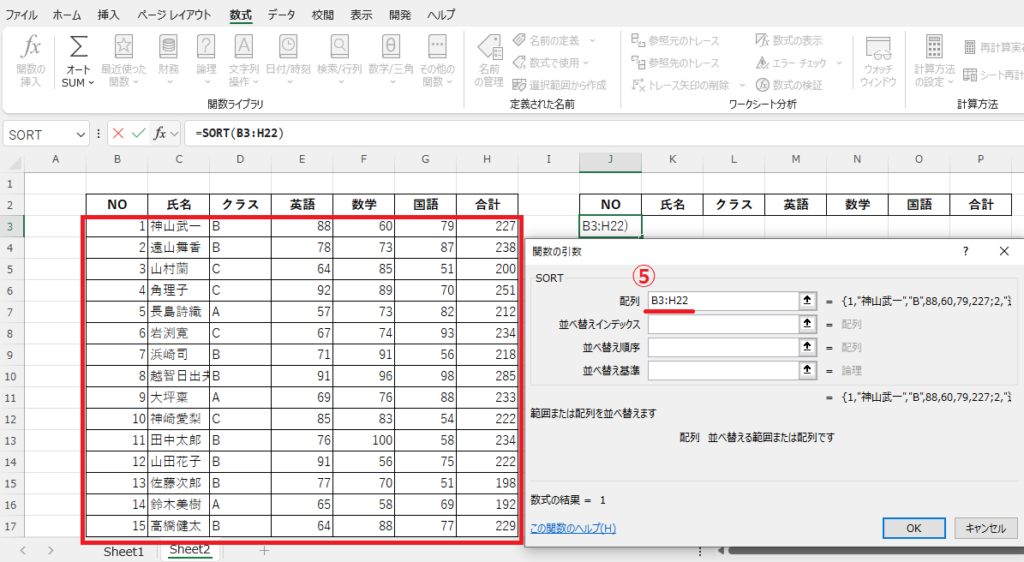Open the File (ファイル) tab

pos(21,14)
